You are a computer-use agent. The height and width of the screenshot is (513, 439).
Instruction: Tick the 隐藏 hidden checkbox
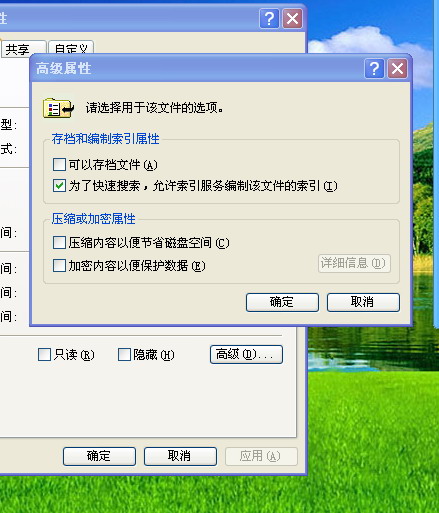click(x=124, y=355)
